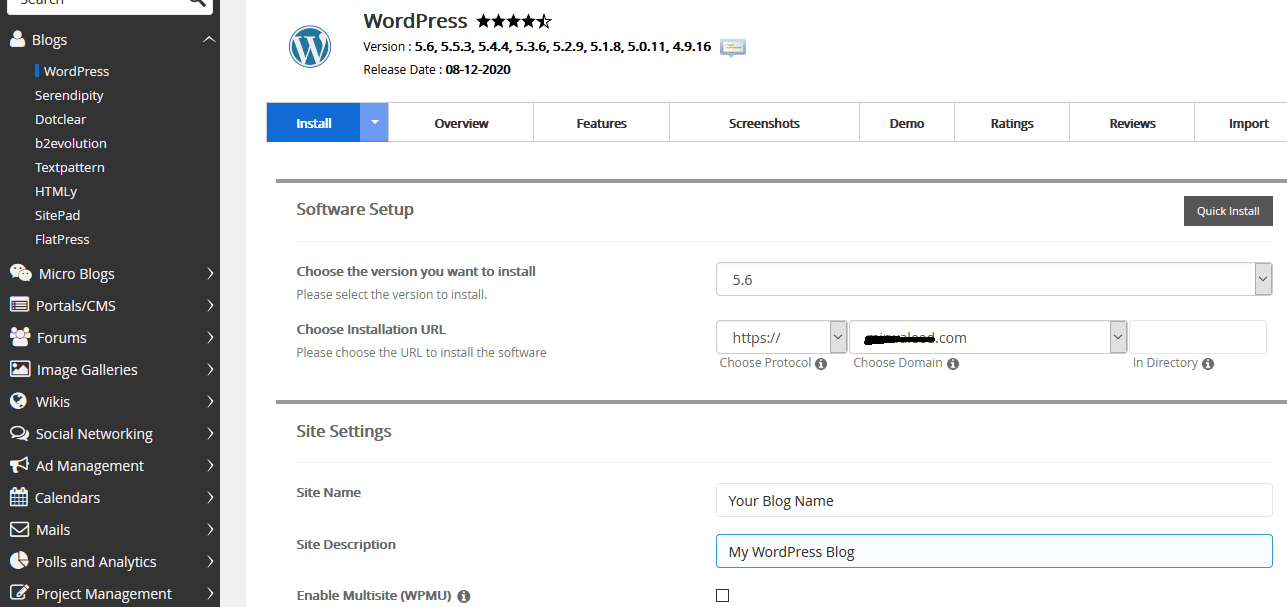Expand the Portals/CMS category
This screenshot has width=1287, height=607.
tap(210, 305)
